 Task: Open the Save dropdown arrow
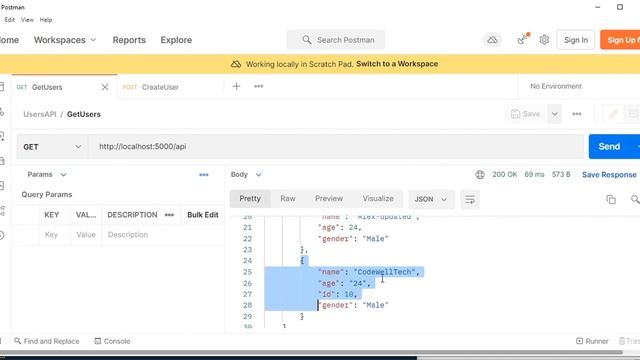(x=554, y=114)
